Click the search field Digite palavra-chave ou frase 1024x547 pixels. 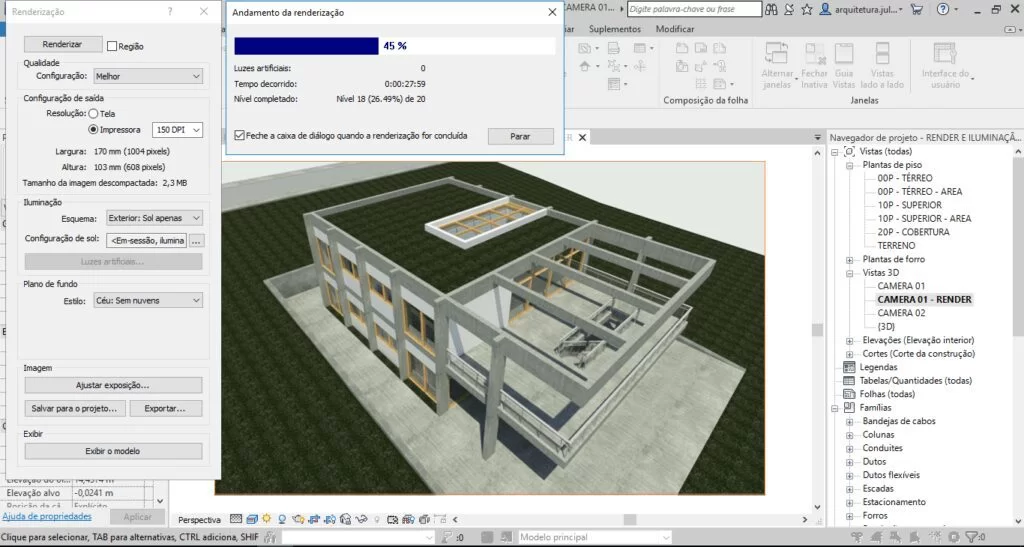(694, 9)
